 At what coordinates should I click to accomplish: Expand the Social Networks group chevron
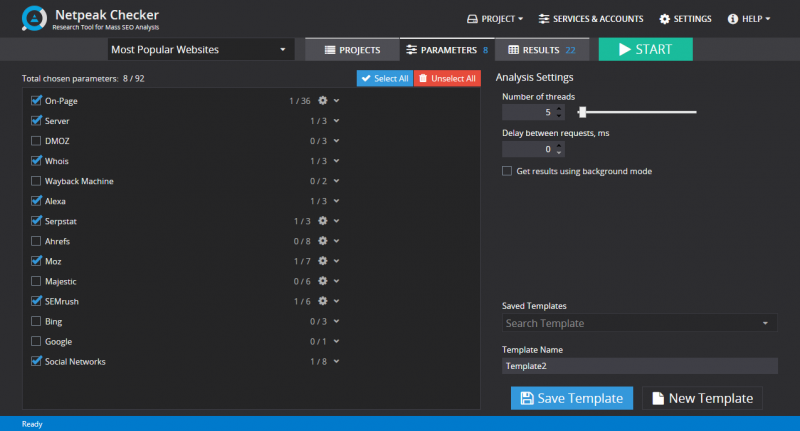pyautogui.click(x=337, y=361)
